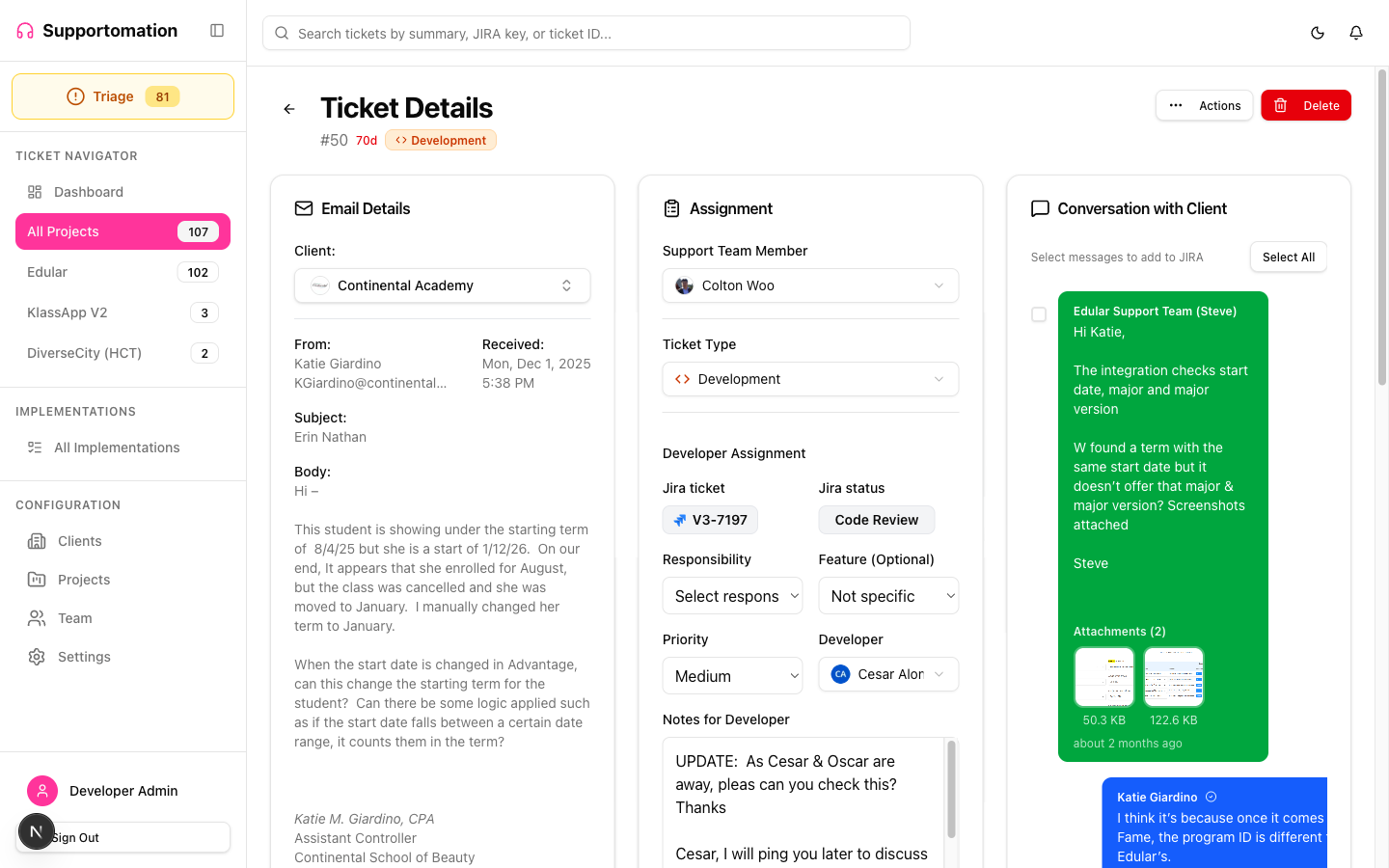The height and width of the screenshot is (868, 1389).
Task: Click the Select All messages button
Action: (1288, 257)
